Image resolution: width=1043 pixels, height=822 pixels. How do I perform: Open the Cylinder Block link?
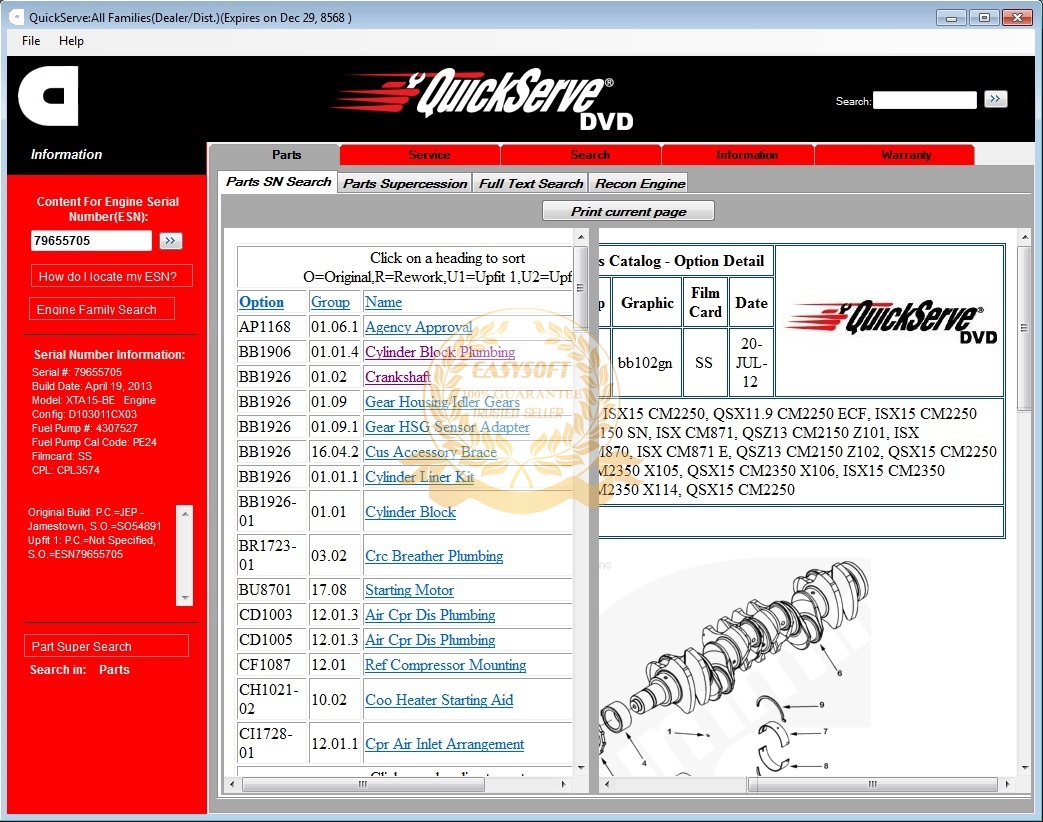410,512
